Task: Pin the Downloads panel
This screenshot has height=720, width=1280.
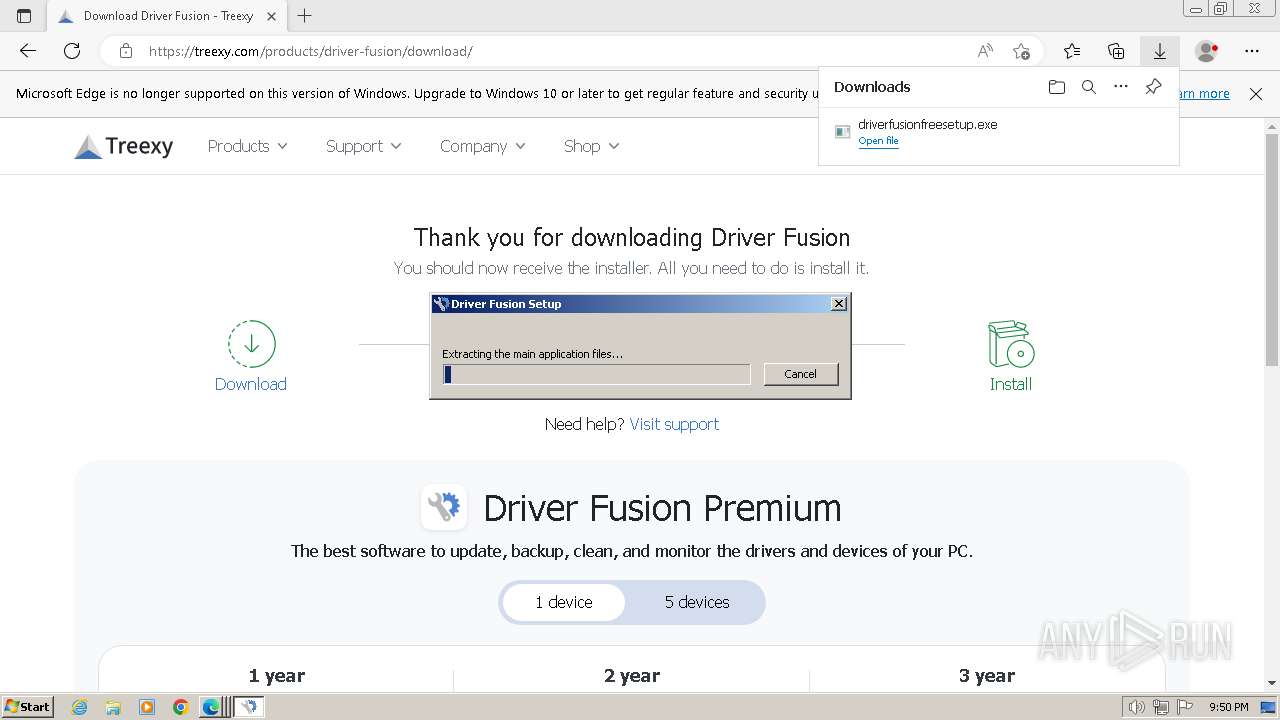Action: pyautogui.click(x=1153, y=87)
